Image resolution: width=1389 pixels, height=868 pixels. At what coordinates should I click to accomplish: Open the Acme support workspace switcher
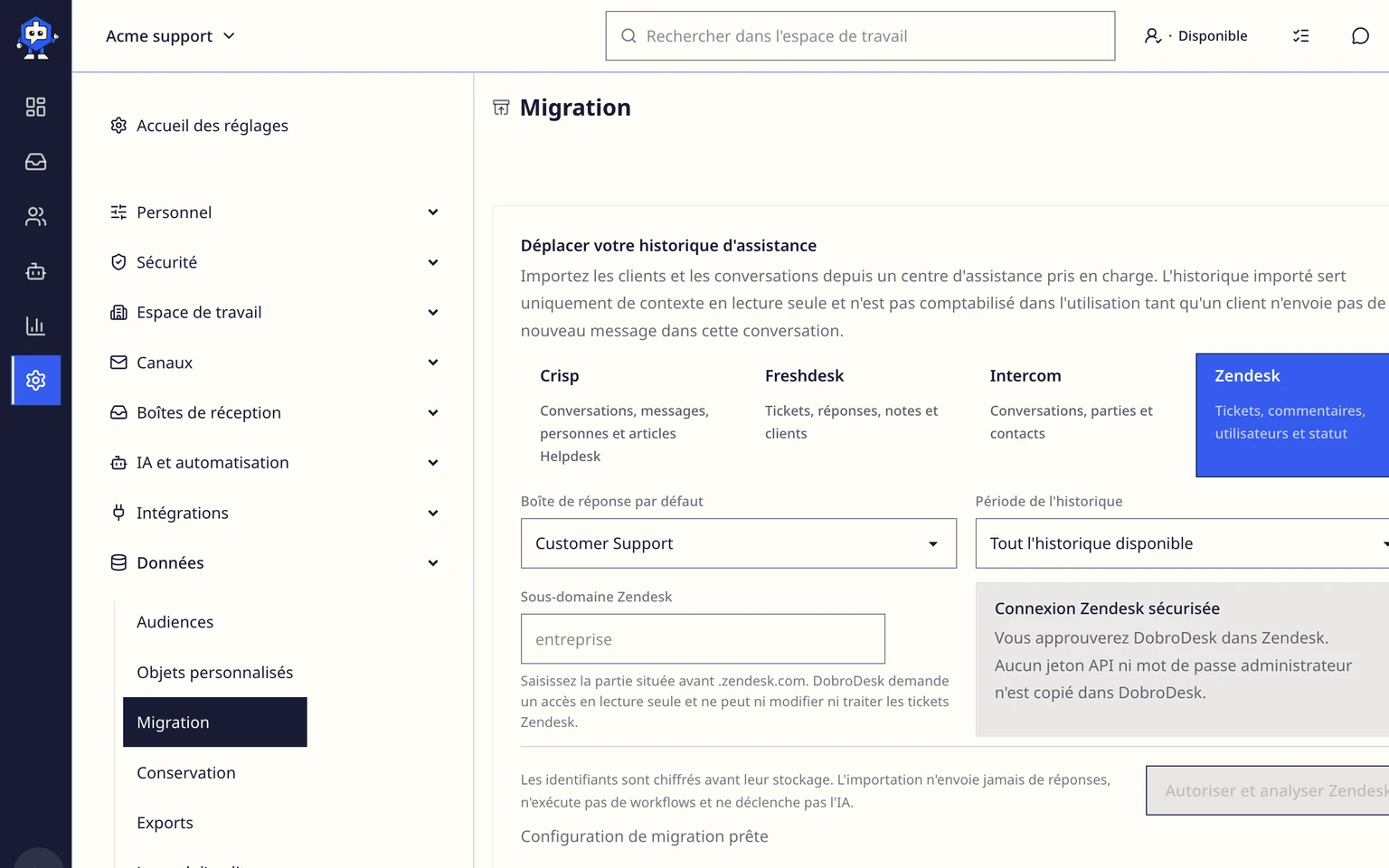coord(170,36)
